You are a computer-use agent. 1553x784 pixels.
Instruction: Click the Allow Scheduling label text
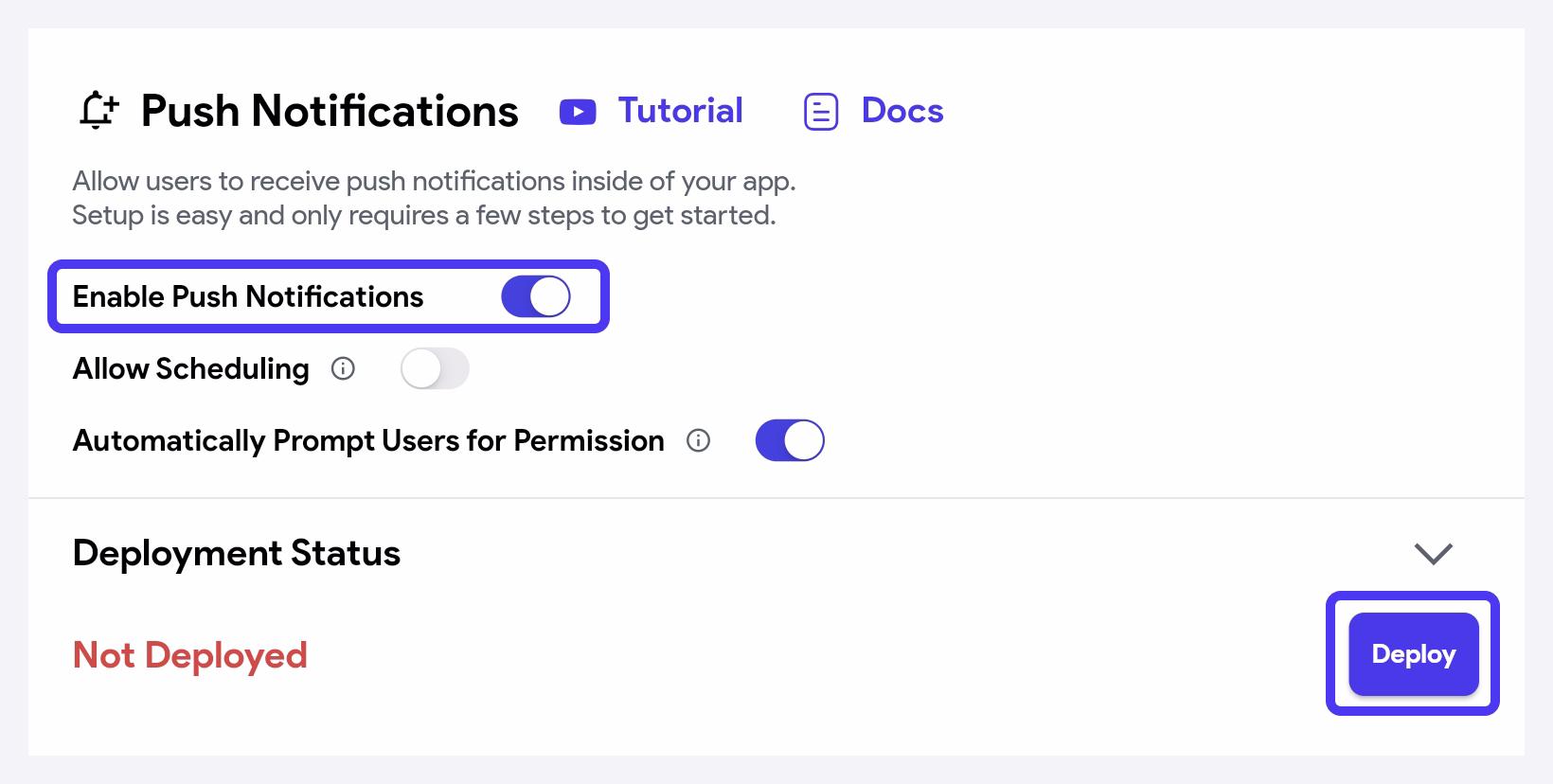click(x=191, y=368)
